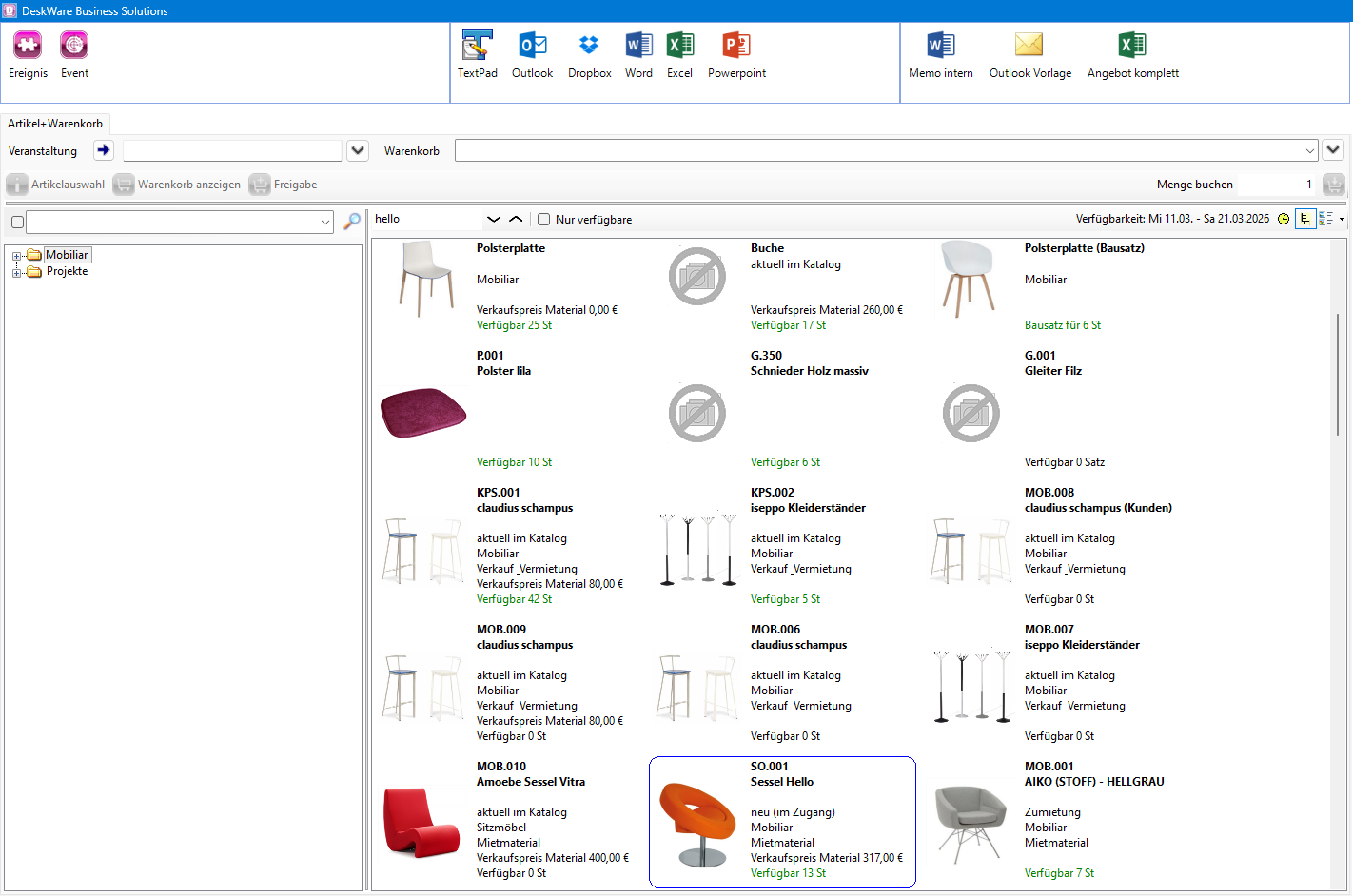Click the Angebot komplett icon

click(1131, 52)
